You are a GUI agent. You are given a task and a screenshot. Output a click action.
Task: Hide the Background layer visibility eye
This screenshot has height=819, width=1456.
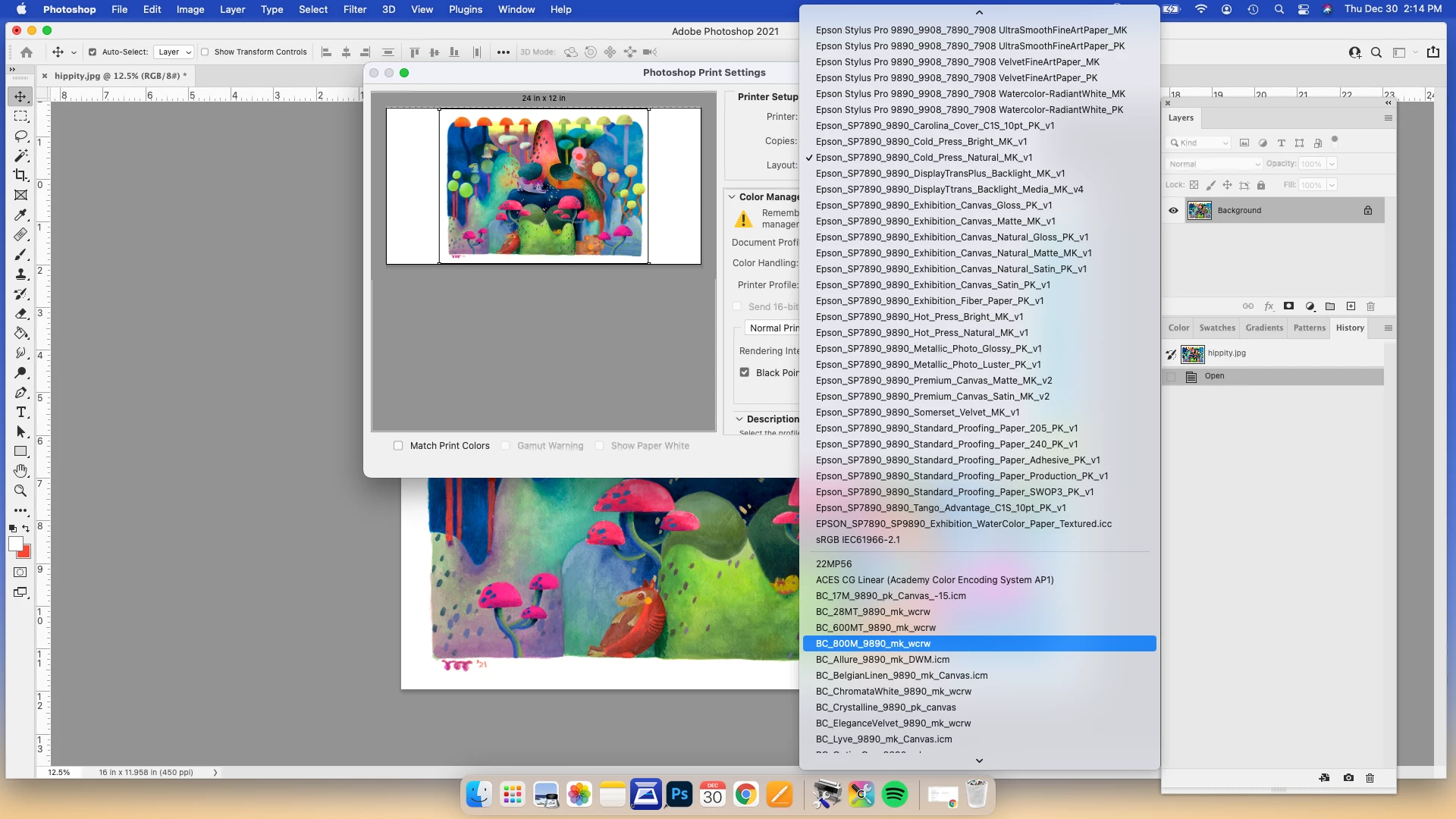[1173, 211]
